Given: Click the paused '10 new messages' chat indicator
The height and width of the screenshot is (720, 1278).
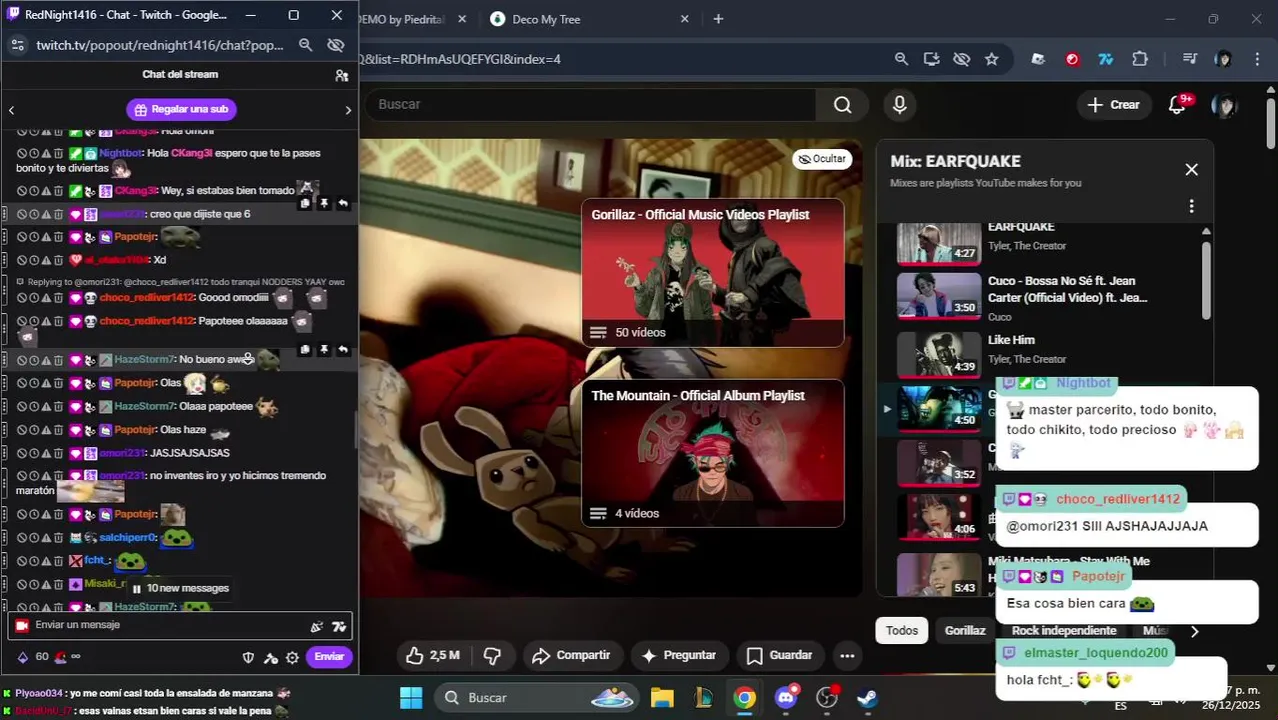Looking at the screenshot, I should pos(181,588).
